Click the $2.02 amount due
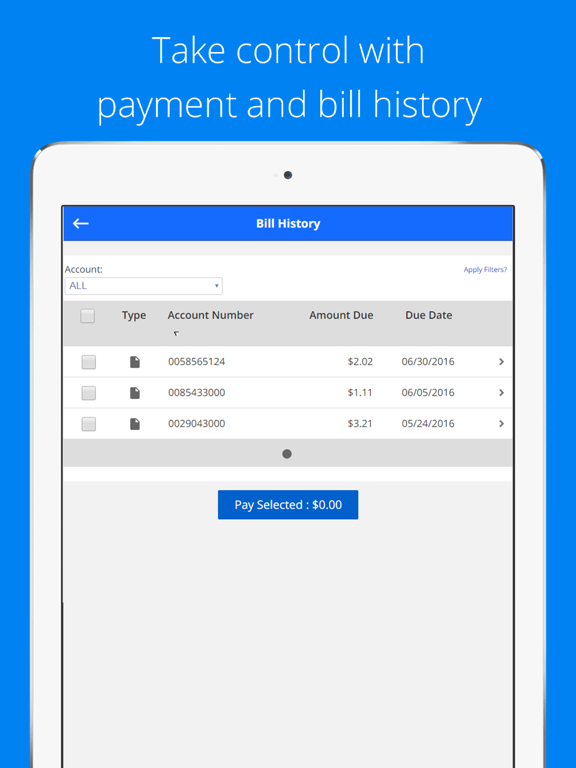 pyautogui.click(x=360, y=361)
